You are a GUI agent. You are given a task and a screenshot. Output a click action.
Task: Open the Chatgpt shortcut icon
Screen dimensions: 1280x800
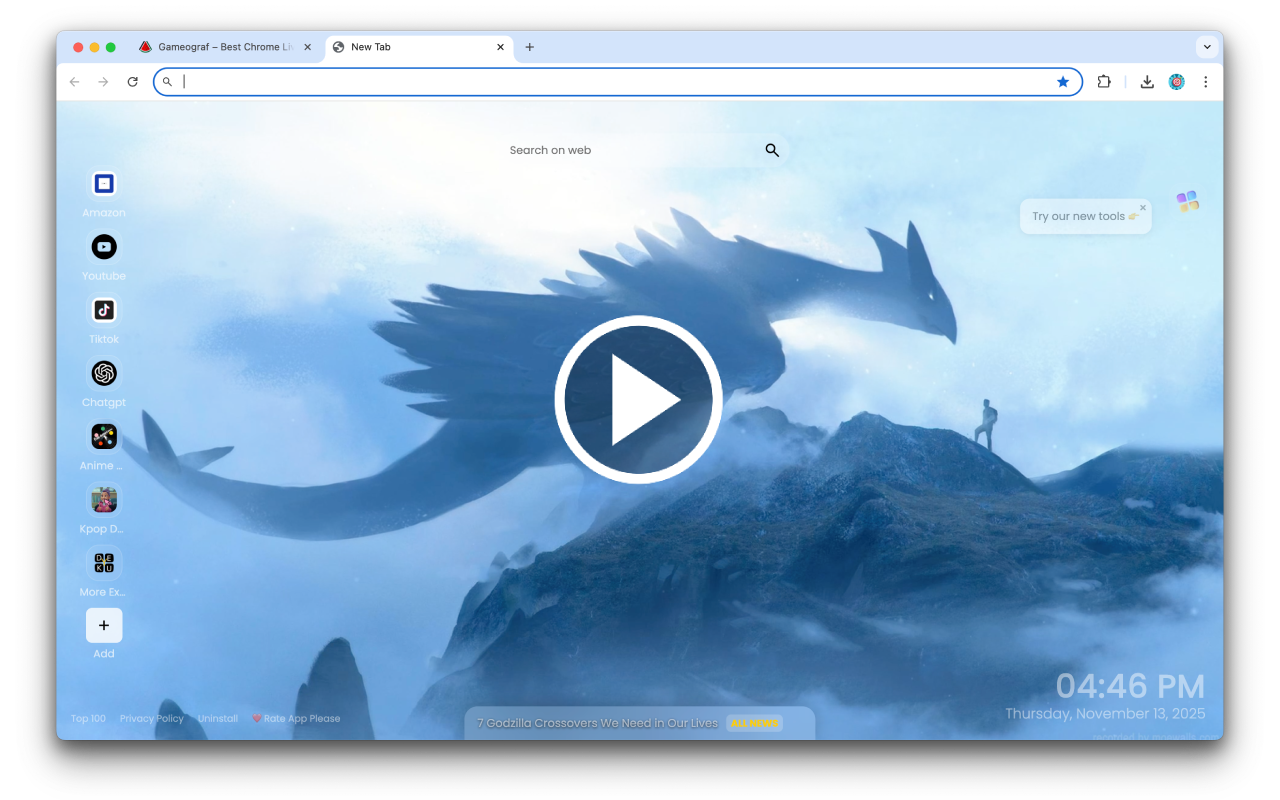(104, 373)
